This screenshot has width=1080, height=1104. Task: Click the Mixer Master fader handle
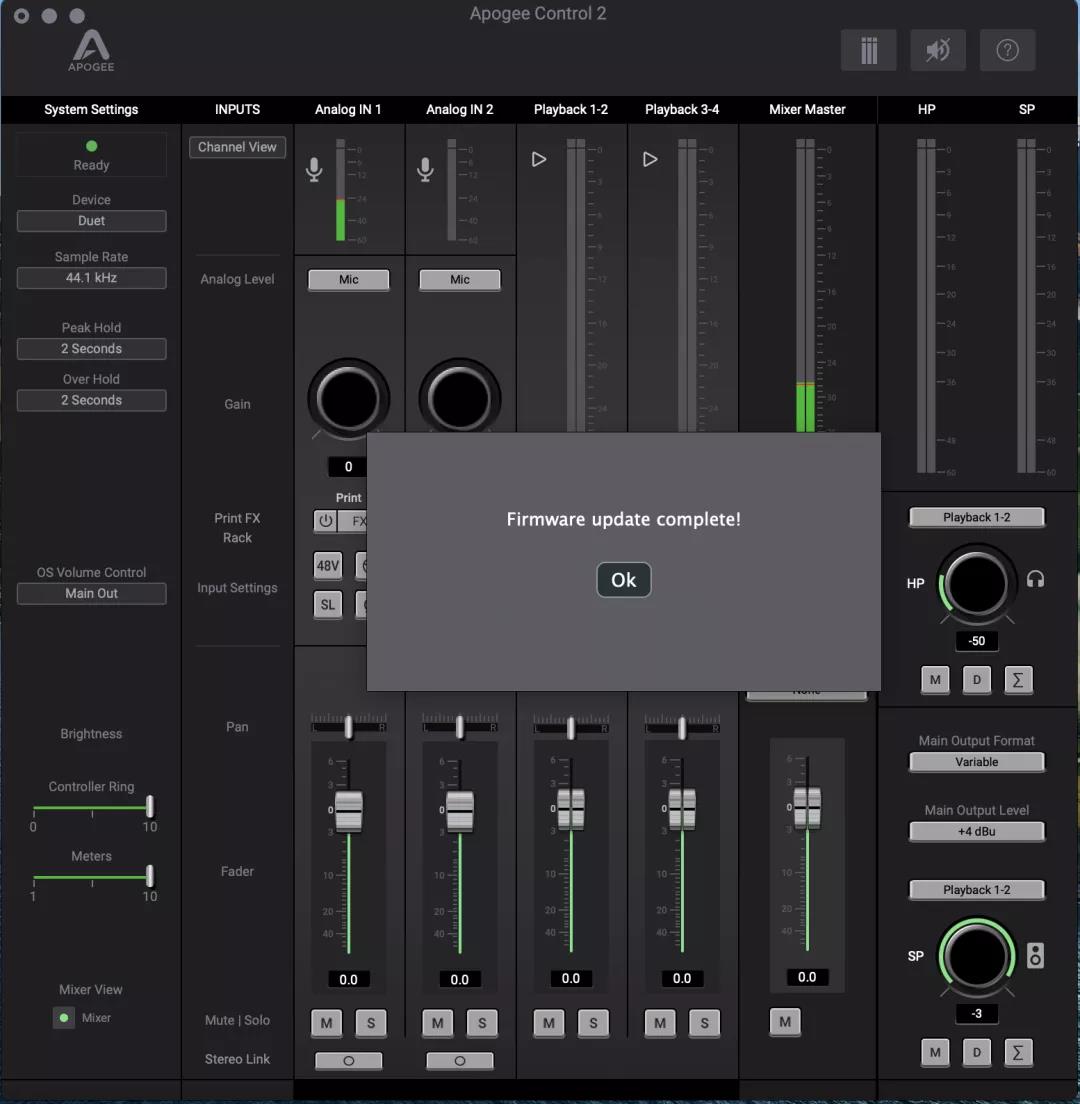(x=807, y=808)
